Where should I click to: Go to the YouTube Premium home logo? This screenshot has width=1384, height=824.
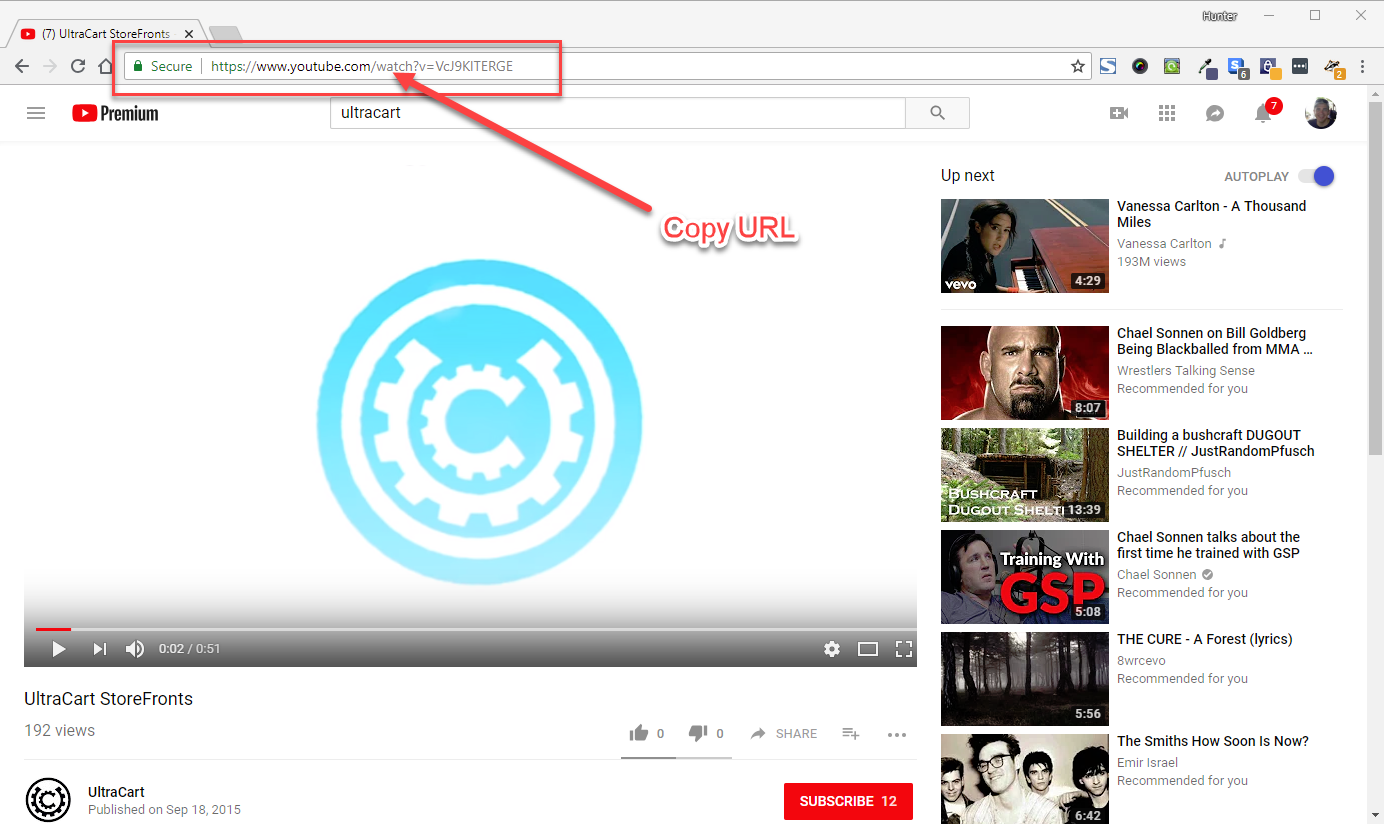coord(115,113)
